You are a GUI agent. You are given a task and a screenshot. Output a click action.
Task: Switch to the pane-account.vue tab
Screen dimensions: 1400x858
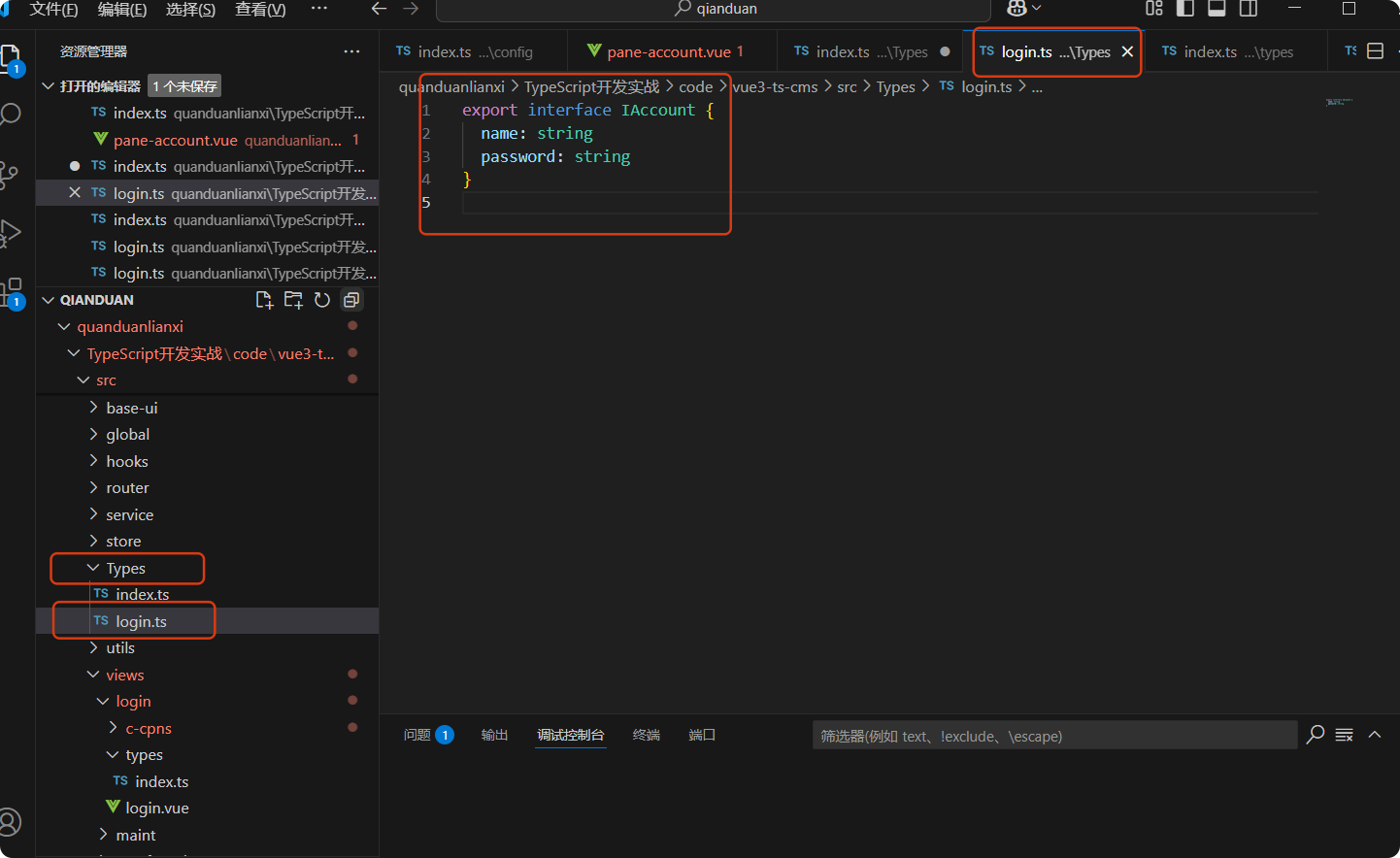click(668, 52)
